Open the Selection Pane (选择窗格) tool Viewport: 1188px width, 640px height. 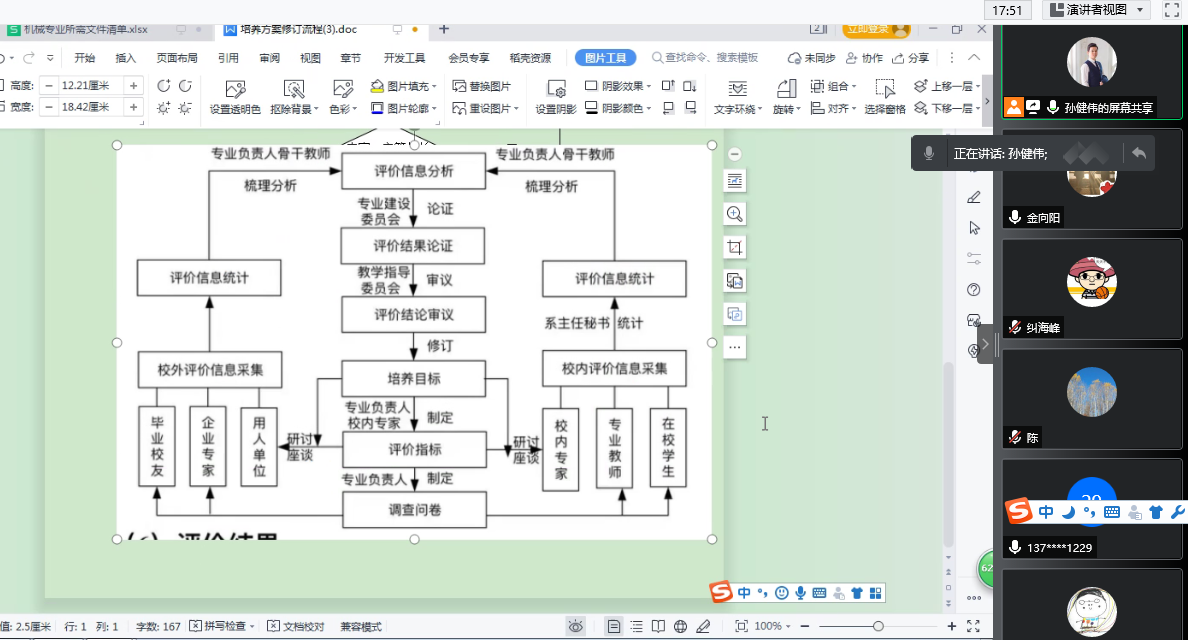click(x=884, y=97)
